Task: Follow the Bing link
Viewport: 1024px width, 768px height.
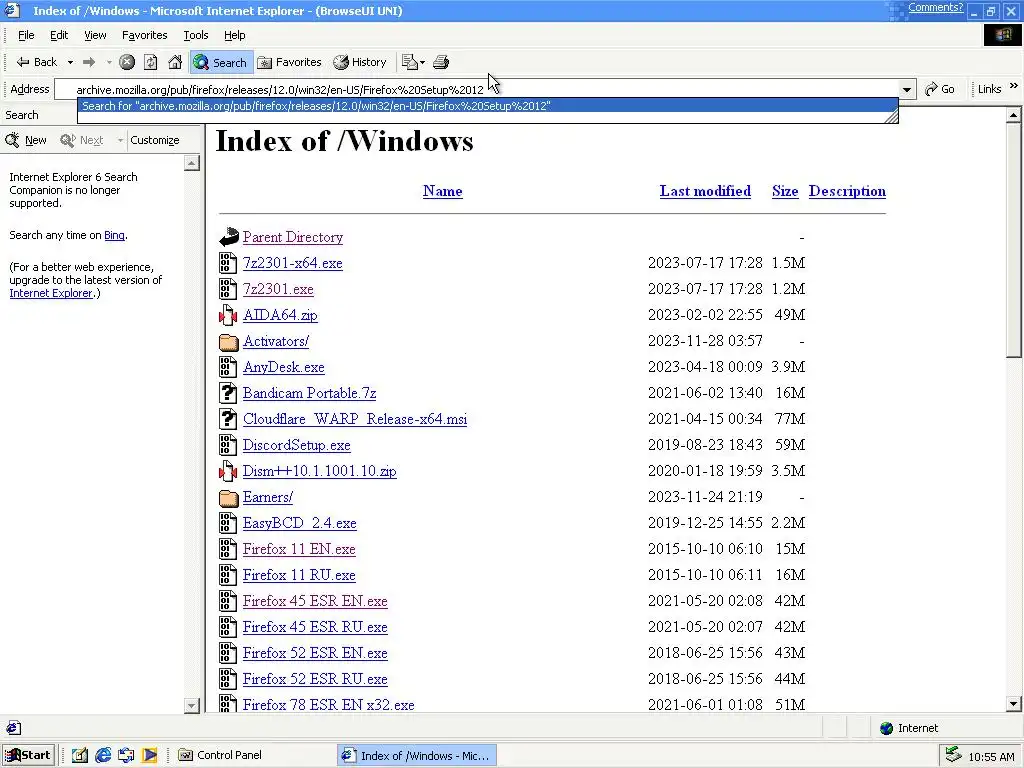Action: [114, 235]
